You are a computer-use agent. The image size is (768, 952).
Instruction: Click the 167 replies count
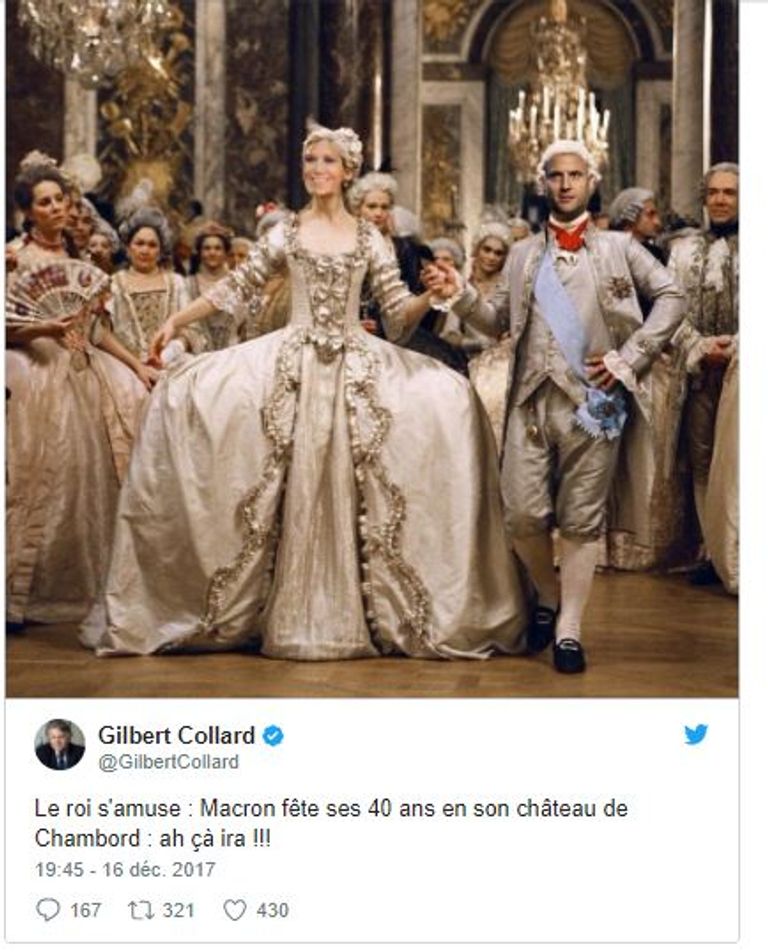click(x=86, y=910)
